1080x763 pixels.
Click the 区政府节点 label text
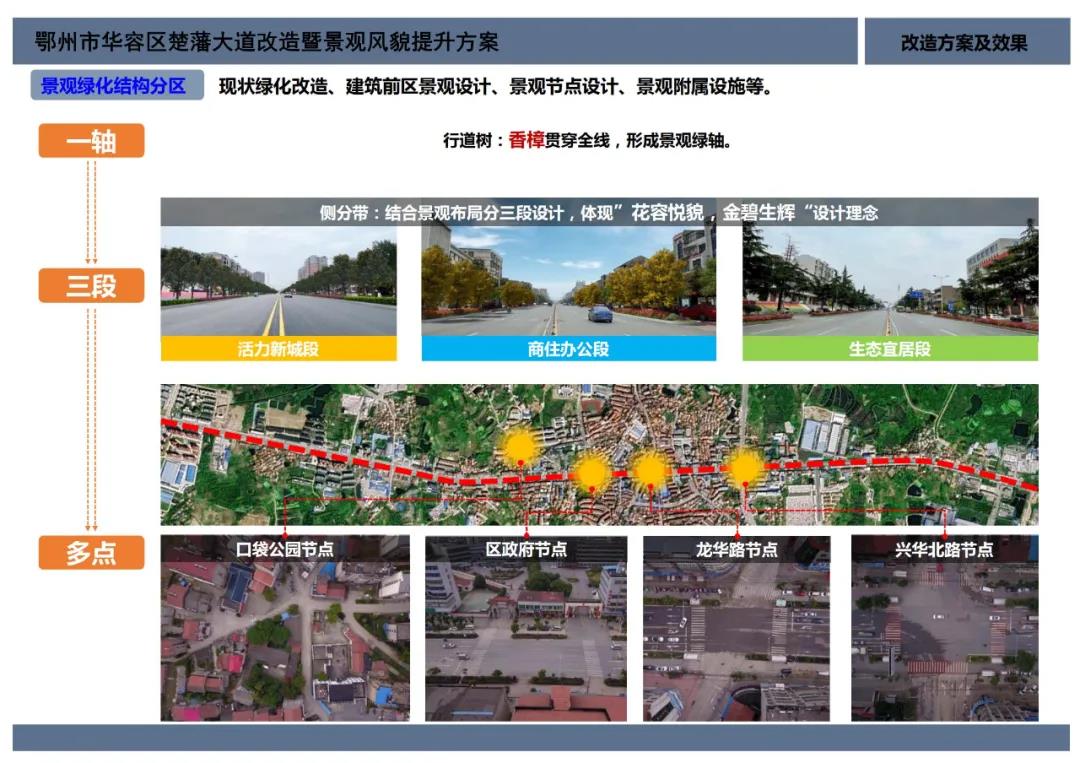click(x=526, y=549)
